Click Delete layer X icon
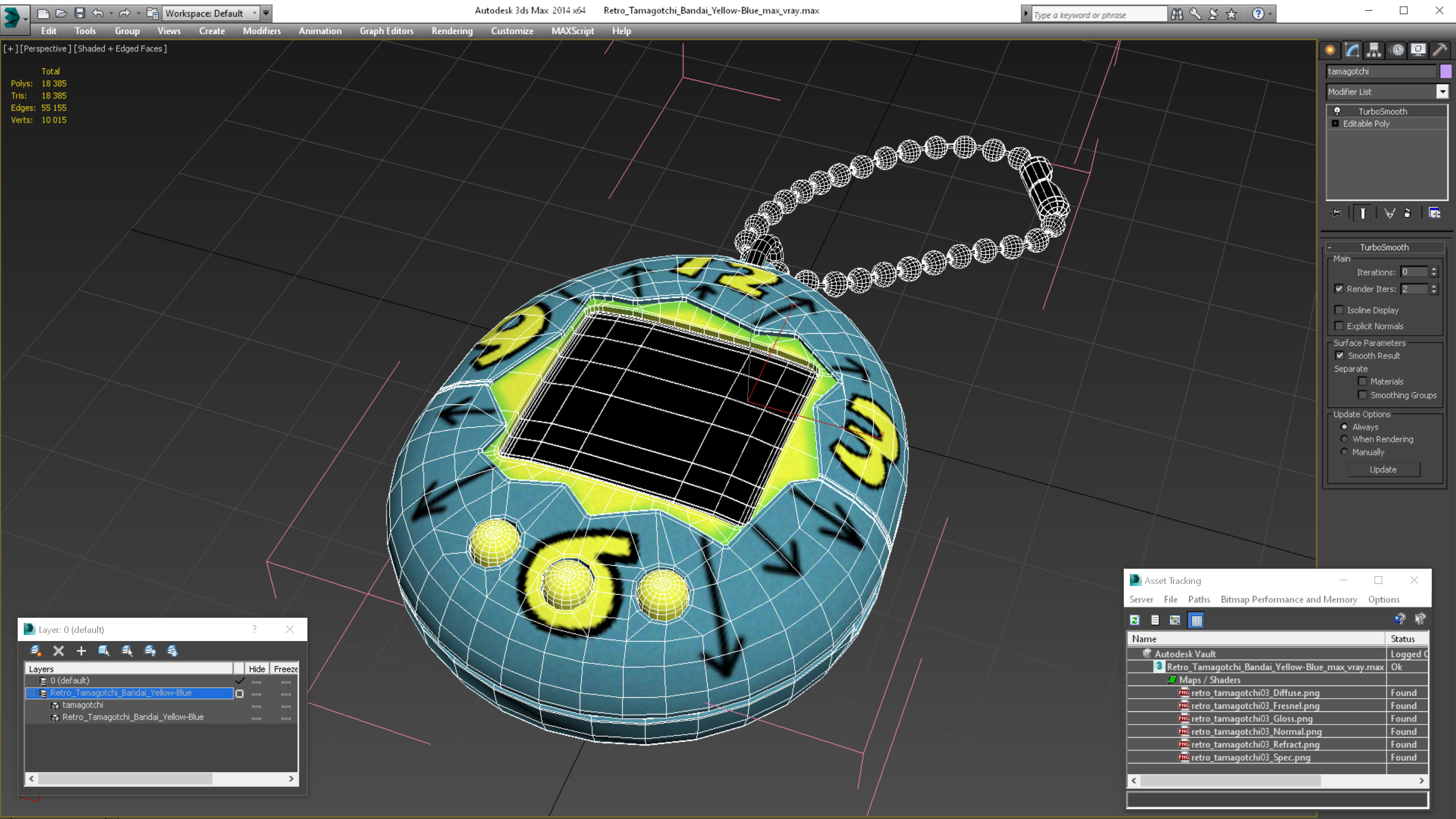The width and height of the screenshot is (1456, 819). tap(58, 651)
